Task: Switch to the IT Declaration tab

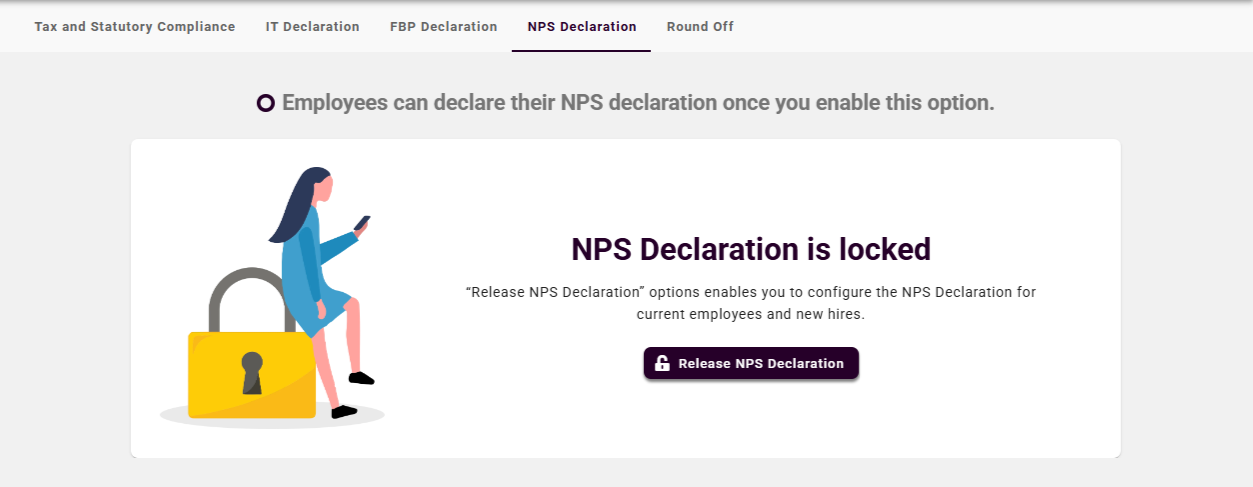Action: [x=312, y=27]
